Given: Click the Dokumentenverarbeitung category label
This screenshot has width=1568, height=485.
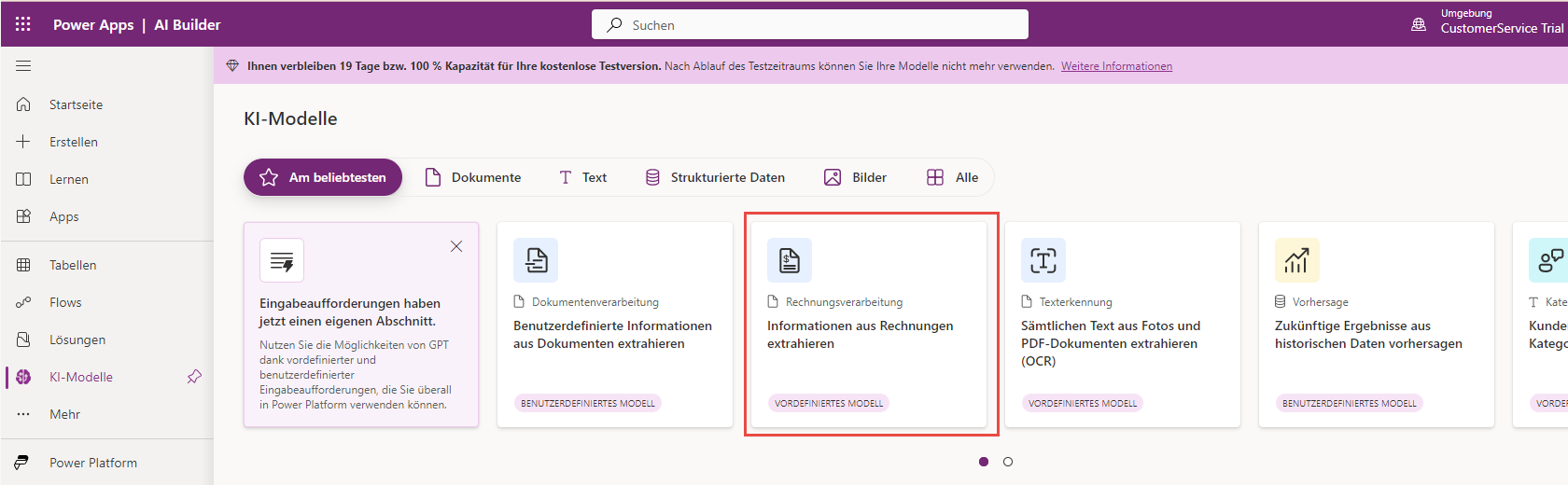Looking at the screenshot, I should pyautogui.click(x=595, y=302).
